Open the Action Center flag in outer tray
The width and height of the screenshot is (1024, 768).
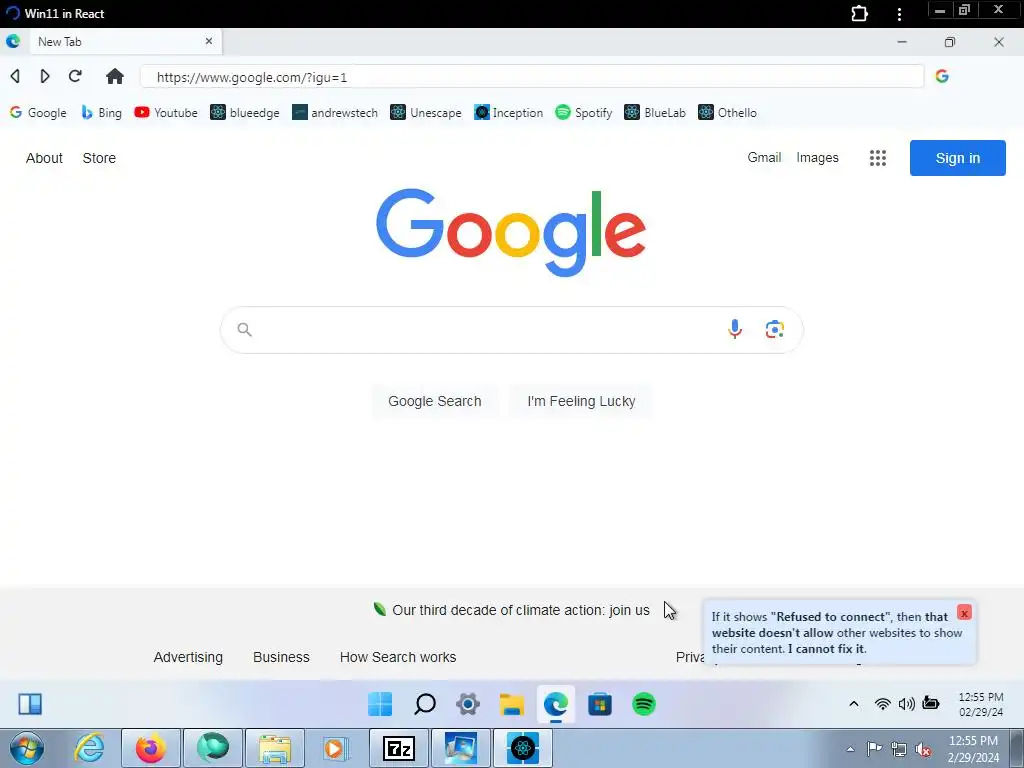(x=874, y=749)
